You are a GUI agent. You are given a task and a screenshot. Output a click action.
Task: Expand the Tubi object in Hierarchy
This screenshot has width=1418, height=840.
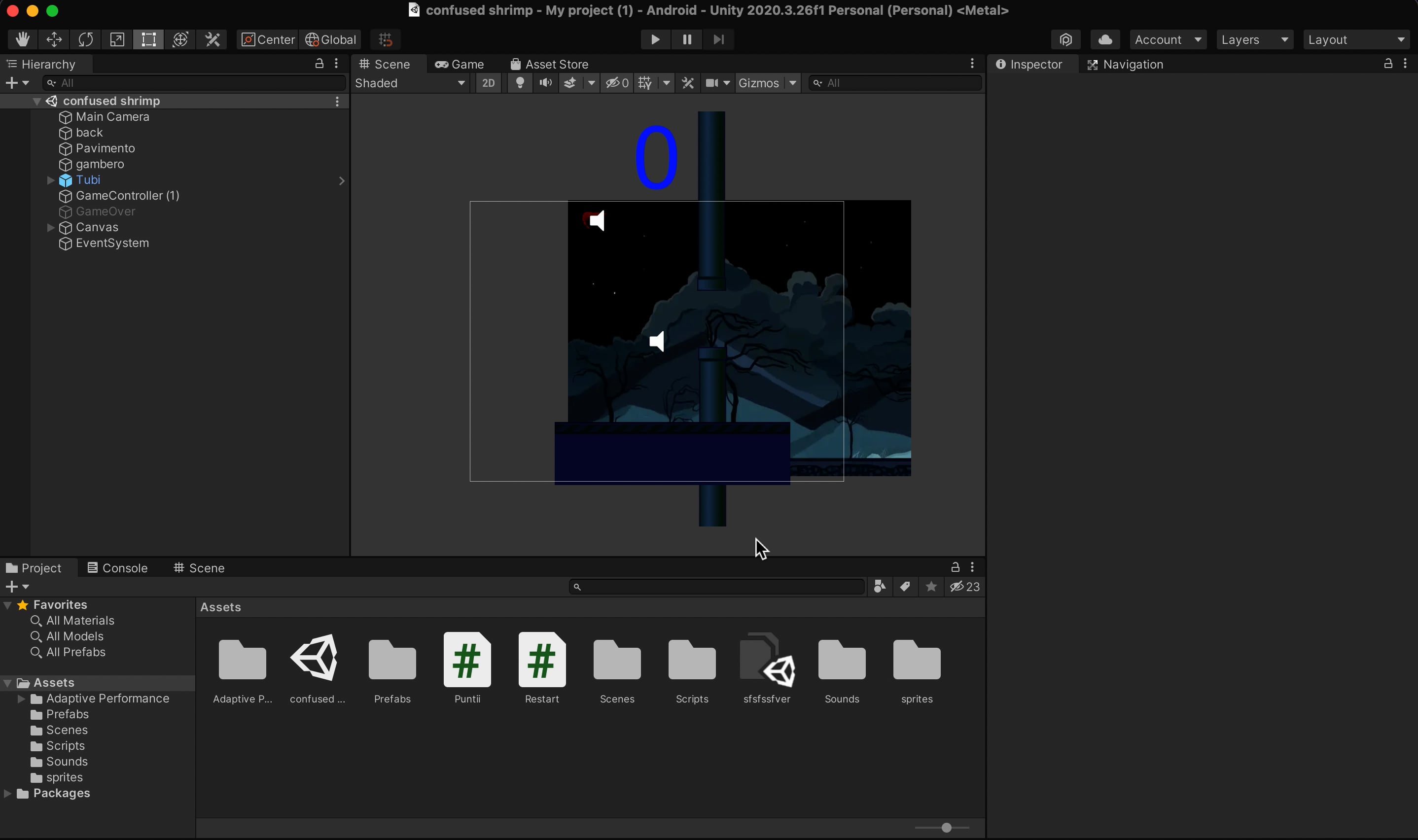(50, 180)
